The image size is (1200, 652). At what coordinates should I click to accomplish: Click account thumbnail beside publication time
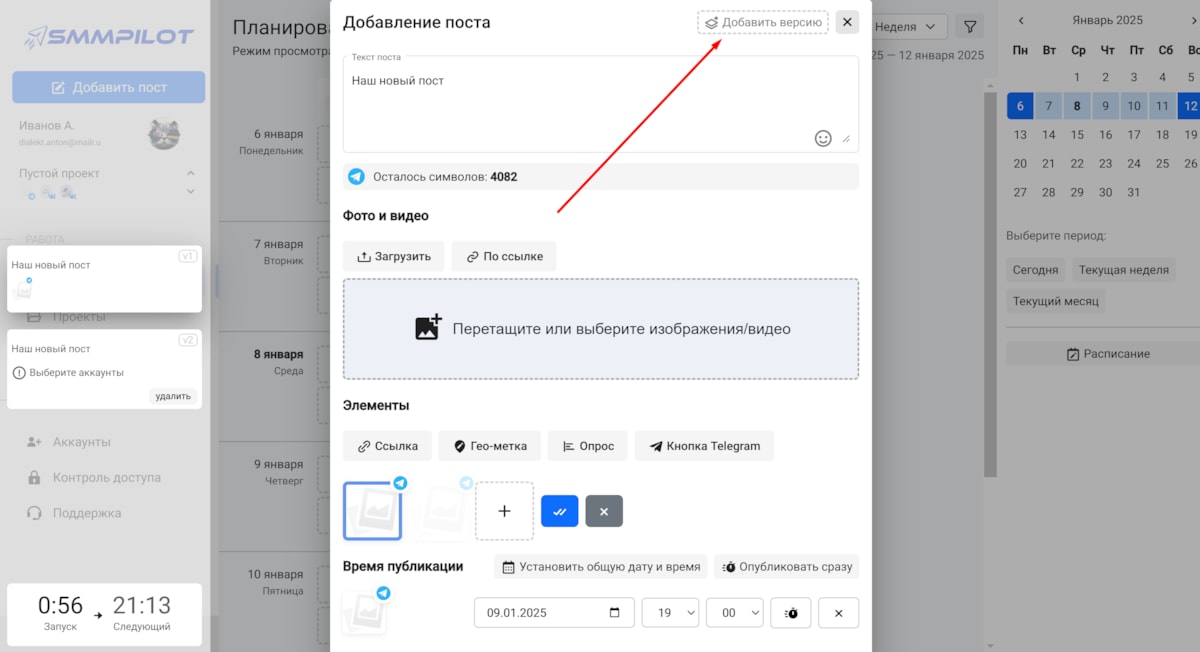point(365,611)
